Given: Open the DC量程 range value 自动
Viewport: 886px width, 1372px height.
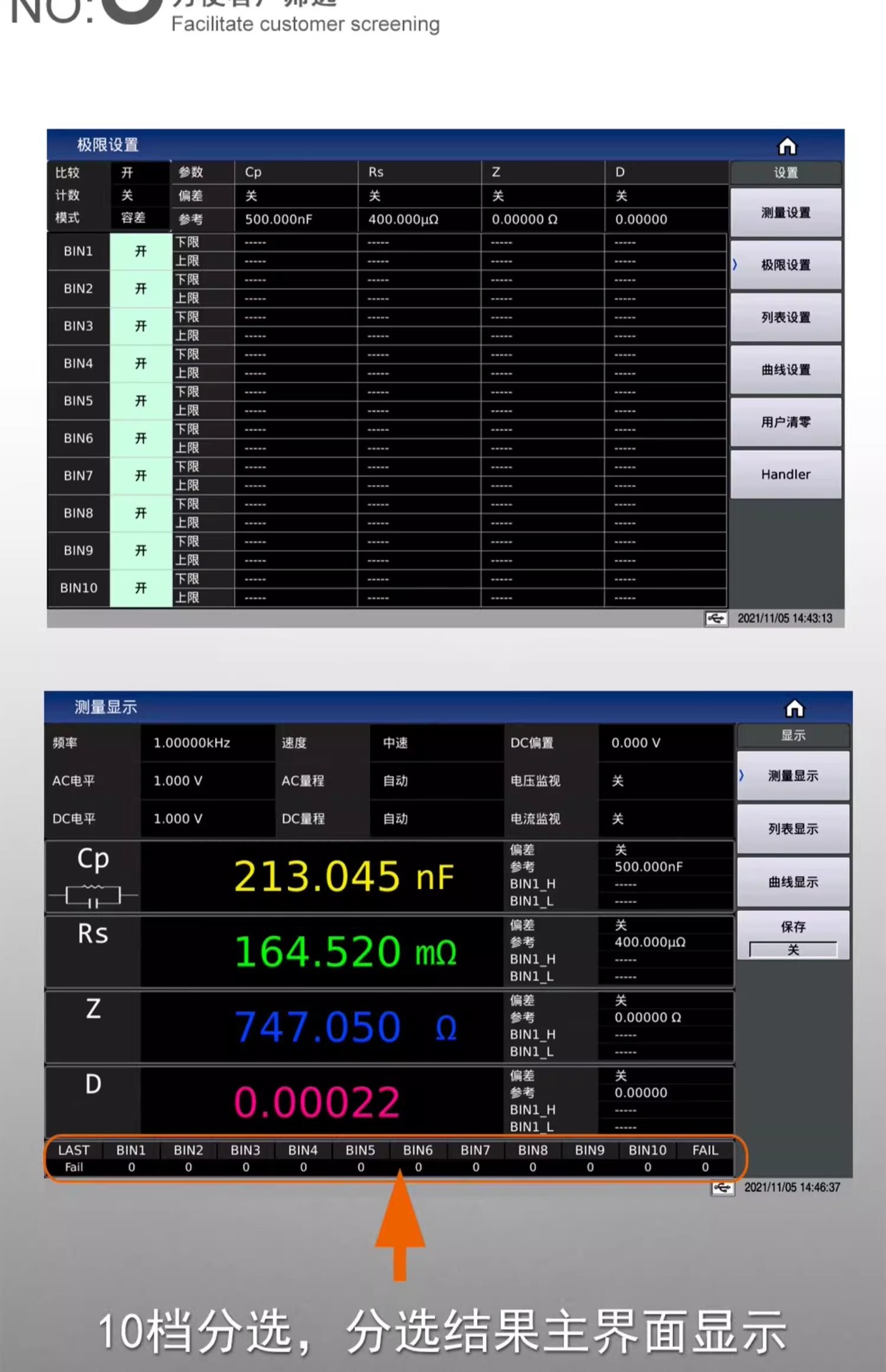Looking at the screenshot, I should click(436, 819).
